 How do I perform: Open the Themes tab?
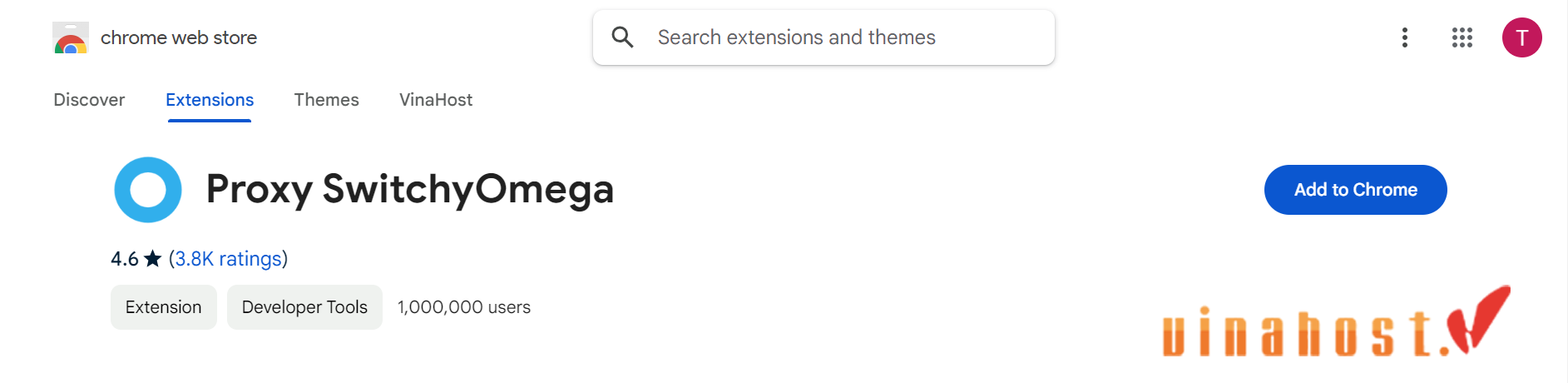pos(326,100)
